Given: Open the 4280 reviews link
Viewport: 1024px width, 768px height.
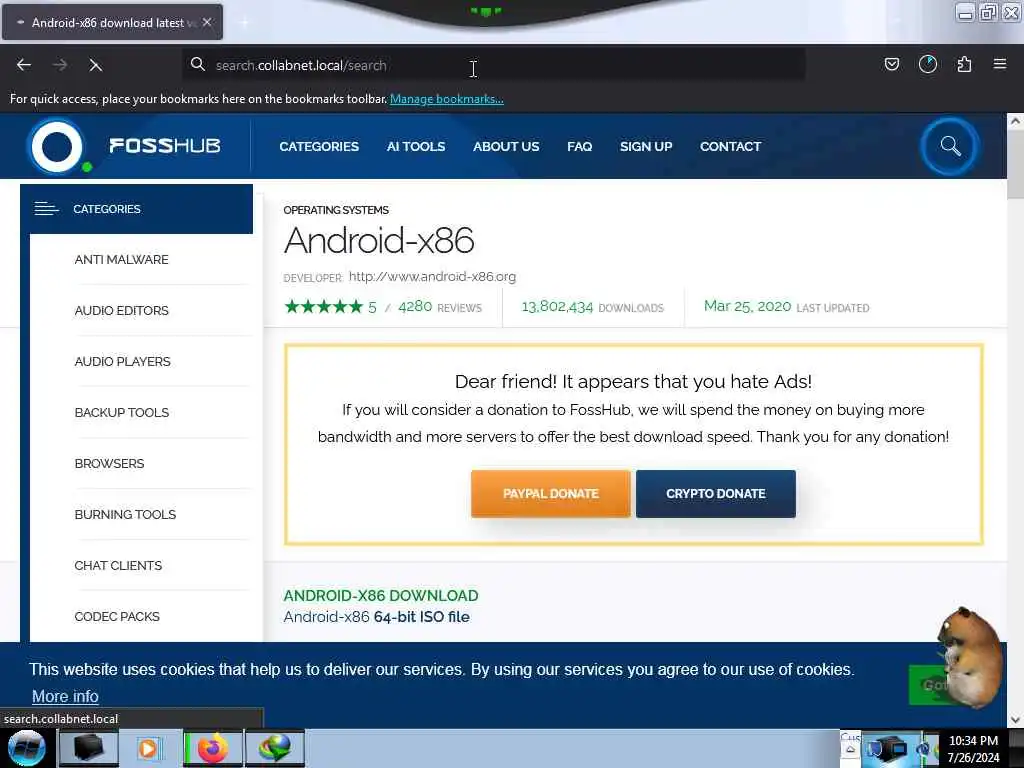Looking at the screenshot, I should pyautogui.click(x=440, y=307).
